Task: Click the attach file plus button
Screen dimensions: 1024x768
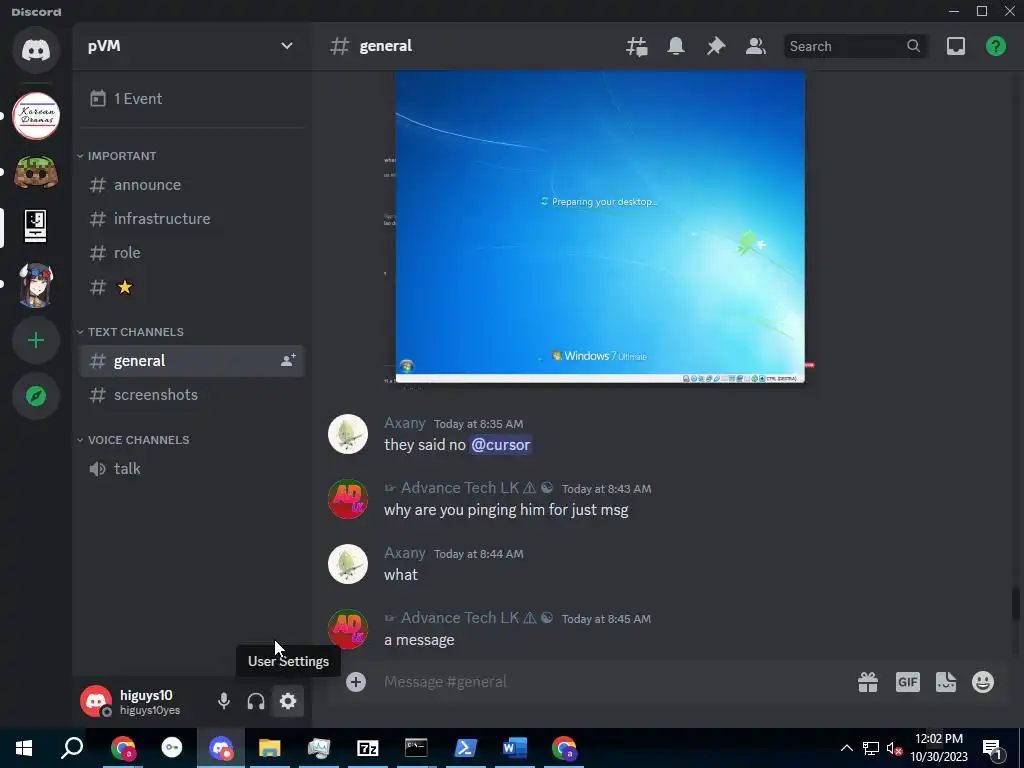Action: [355, 682]
